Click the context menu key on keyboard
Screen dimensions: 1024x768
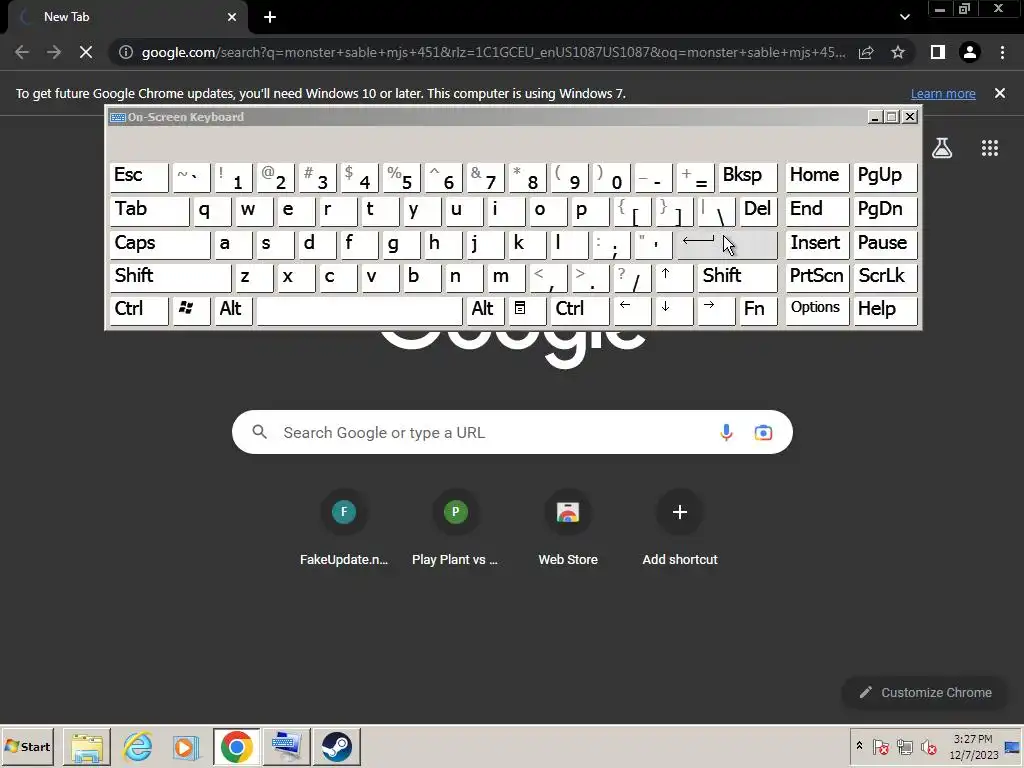coord(527,310)
